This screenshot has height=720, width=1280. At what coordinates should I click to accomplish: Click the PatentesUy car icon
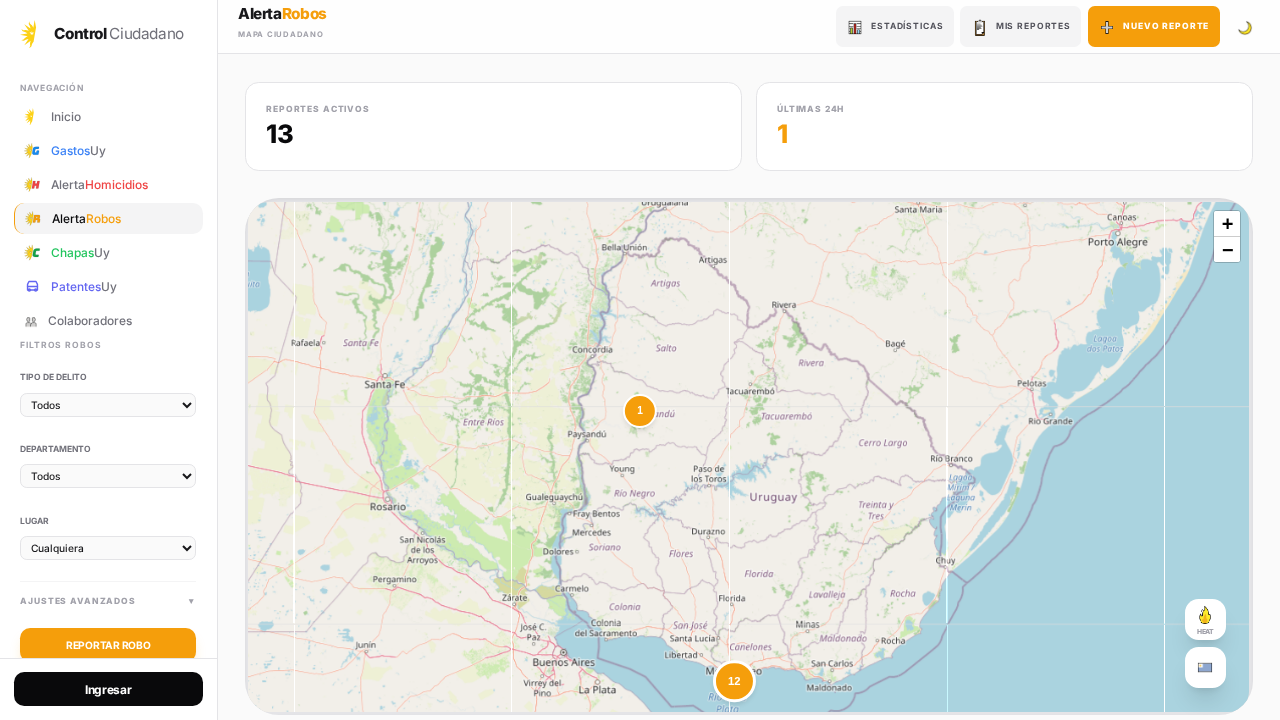[32, 287]
